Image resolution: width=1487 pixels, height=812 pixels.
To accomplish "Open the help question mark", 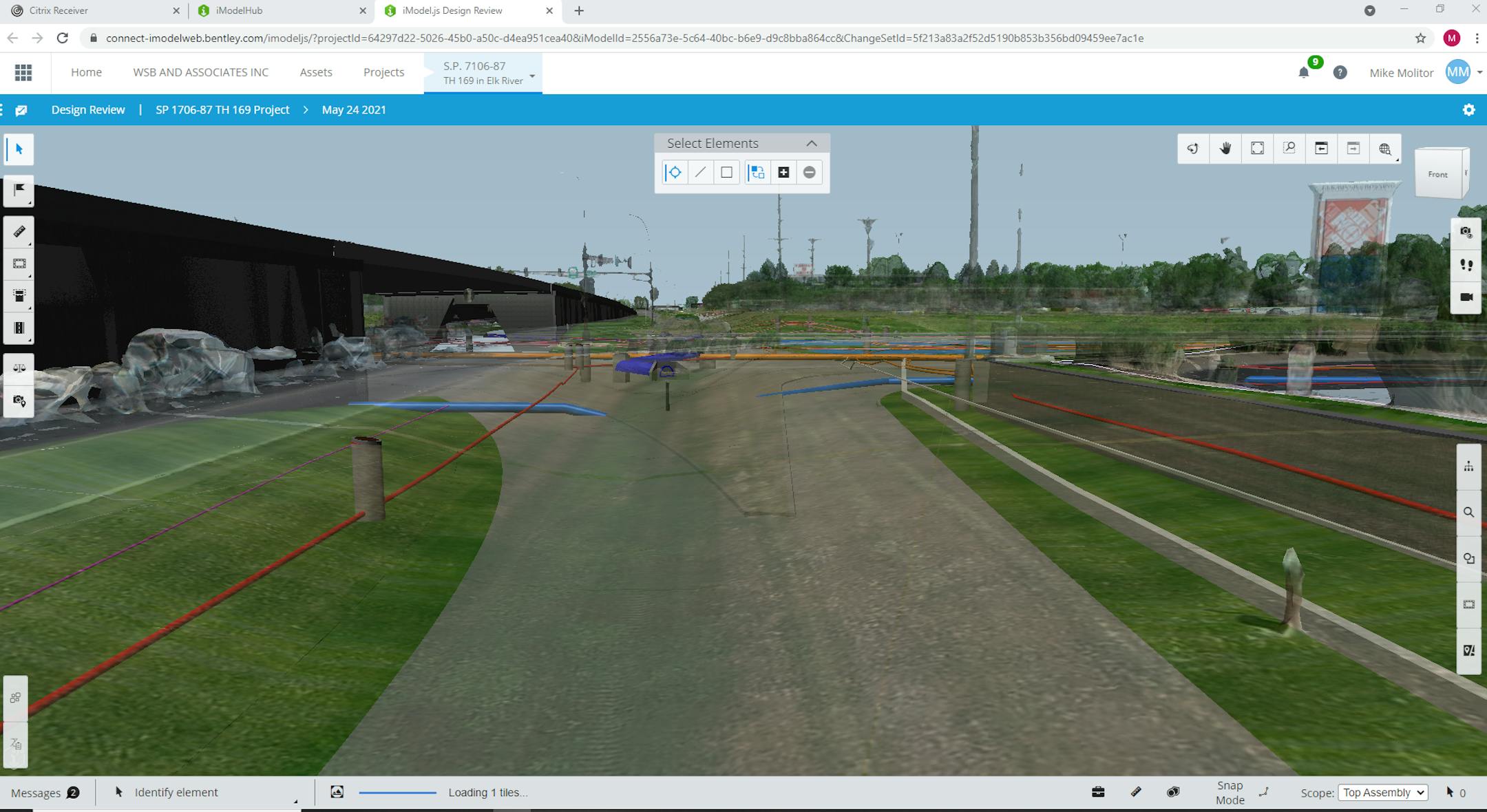I will pos(1340,72).
